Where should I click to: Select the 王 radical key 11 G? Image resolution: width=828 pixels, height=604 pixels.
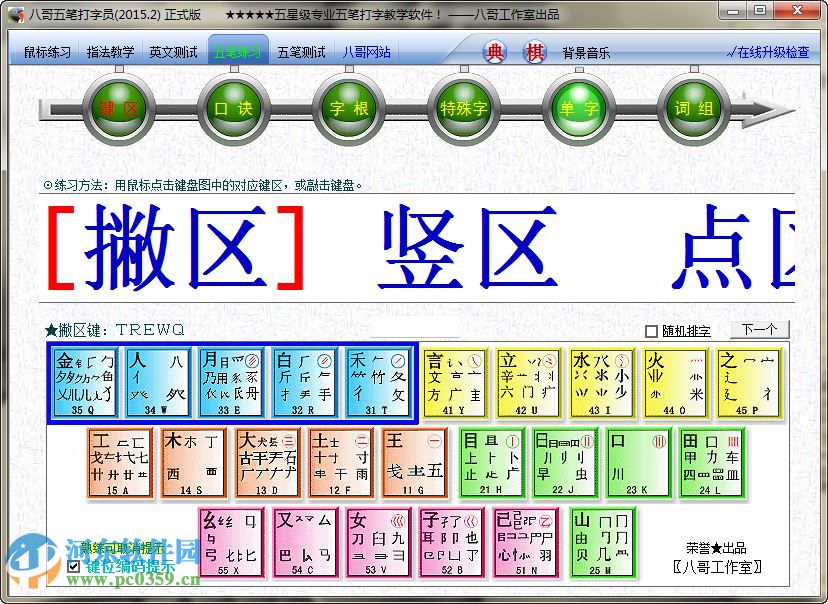[x=416, y=464]
